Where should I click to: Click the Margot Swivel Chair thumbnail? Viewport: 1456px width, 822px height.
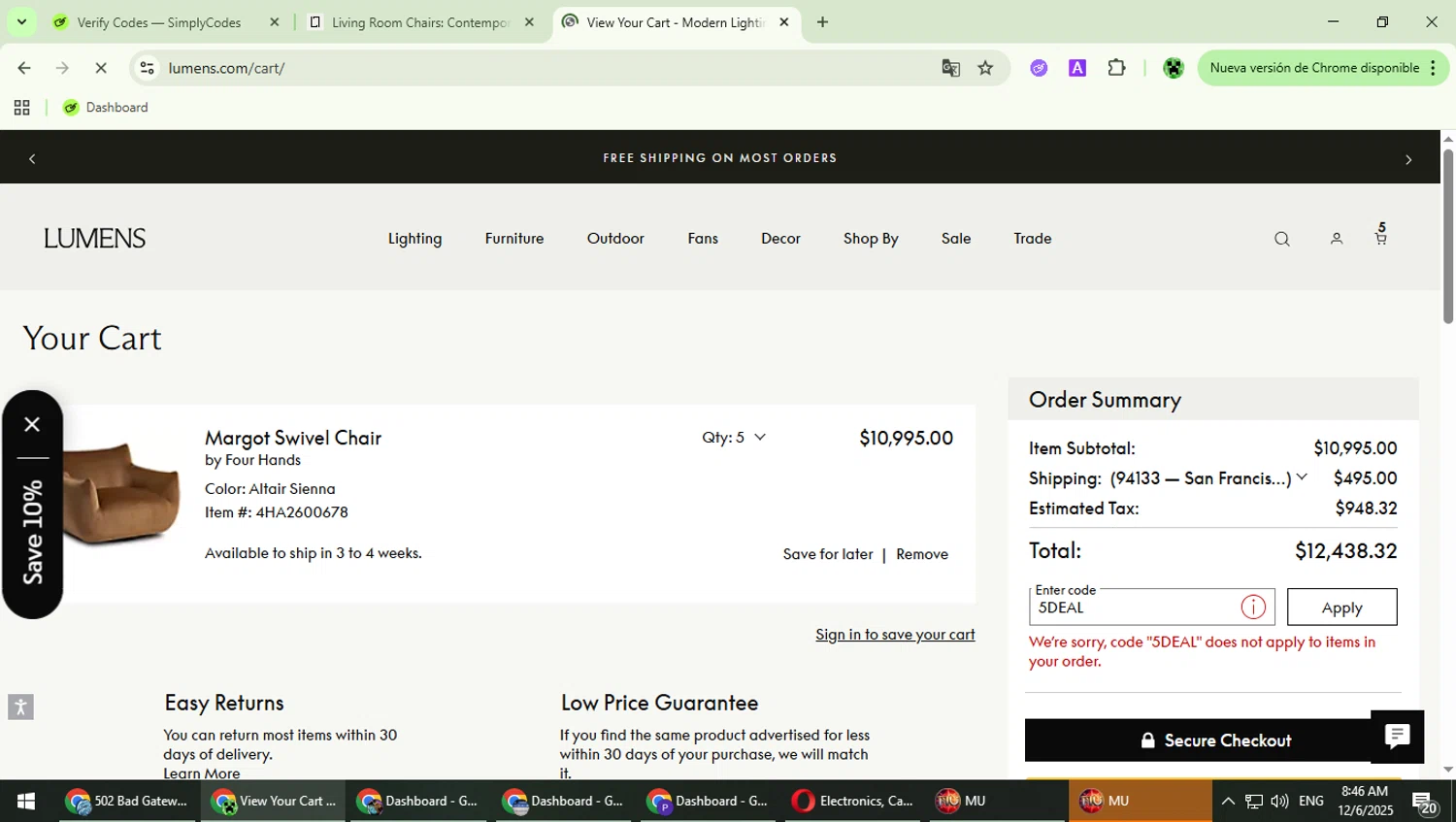[x=120, y=492]
